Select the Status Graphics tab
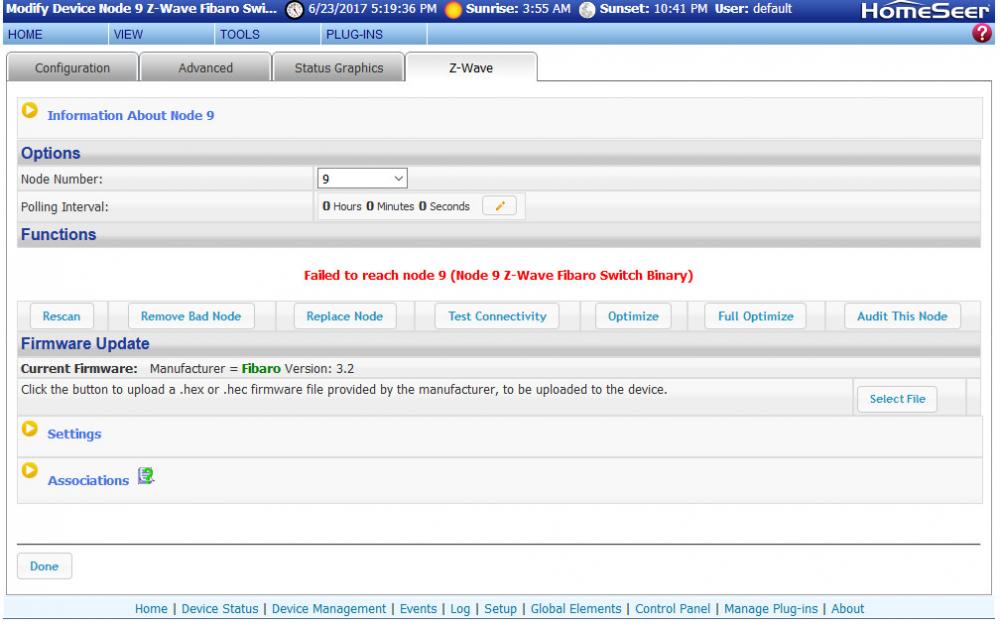 tap(338, 68)
